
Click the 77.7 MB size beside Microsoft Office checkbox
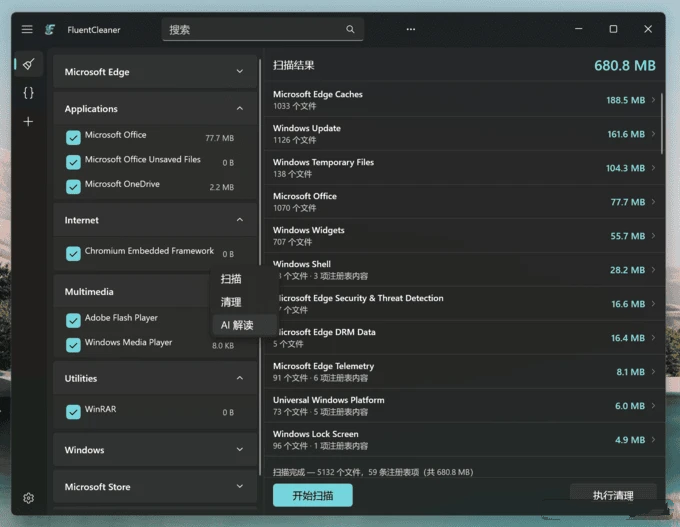tap(219, 138)
